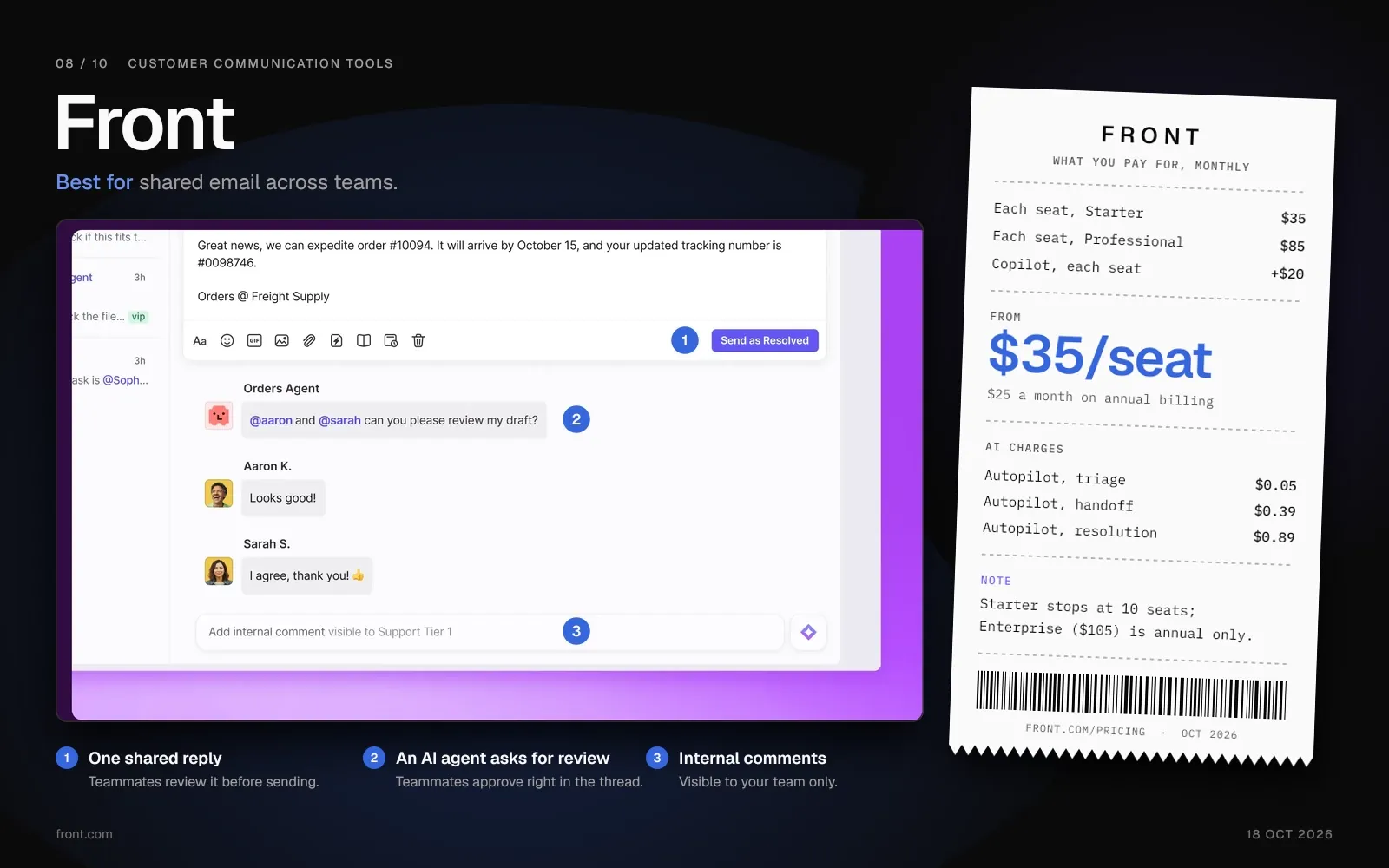Open the lightning-bolt message template icon
The image size is (1389, 868).
tap(337, 341)
